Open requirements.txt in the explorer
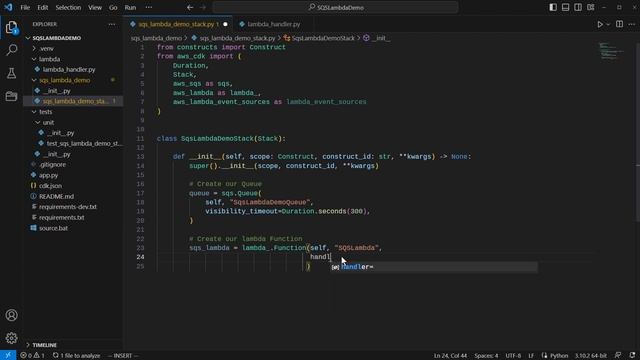This screenshot has width=640, height=360. [73, 218]
